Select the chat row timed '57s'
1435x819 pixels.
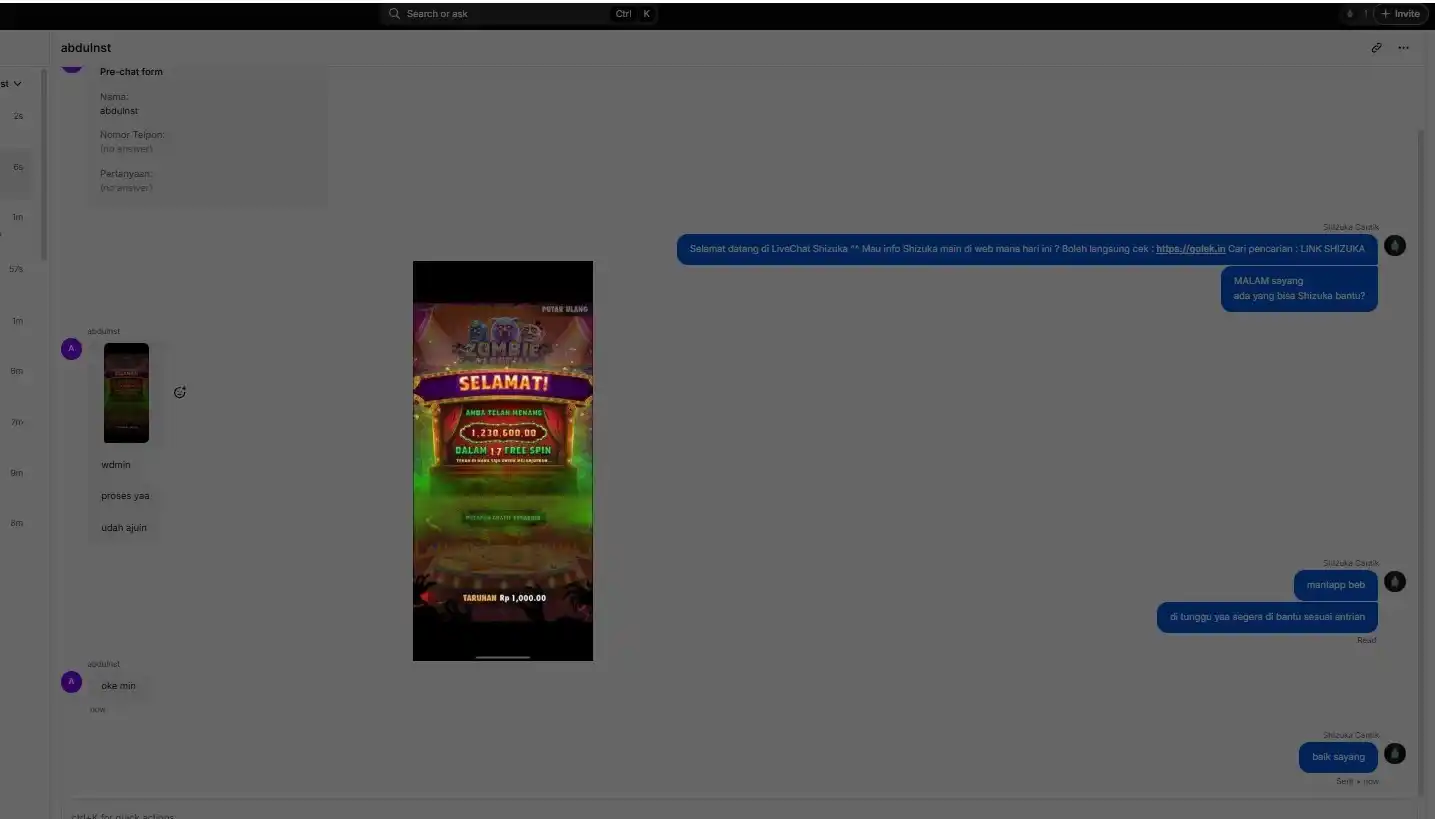tap(16, 269)
